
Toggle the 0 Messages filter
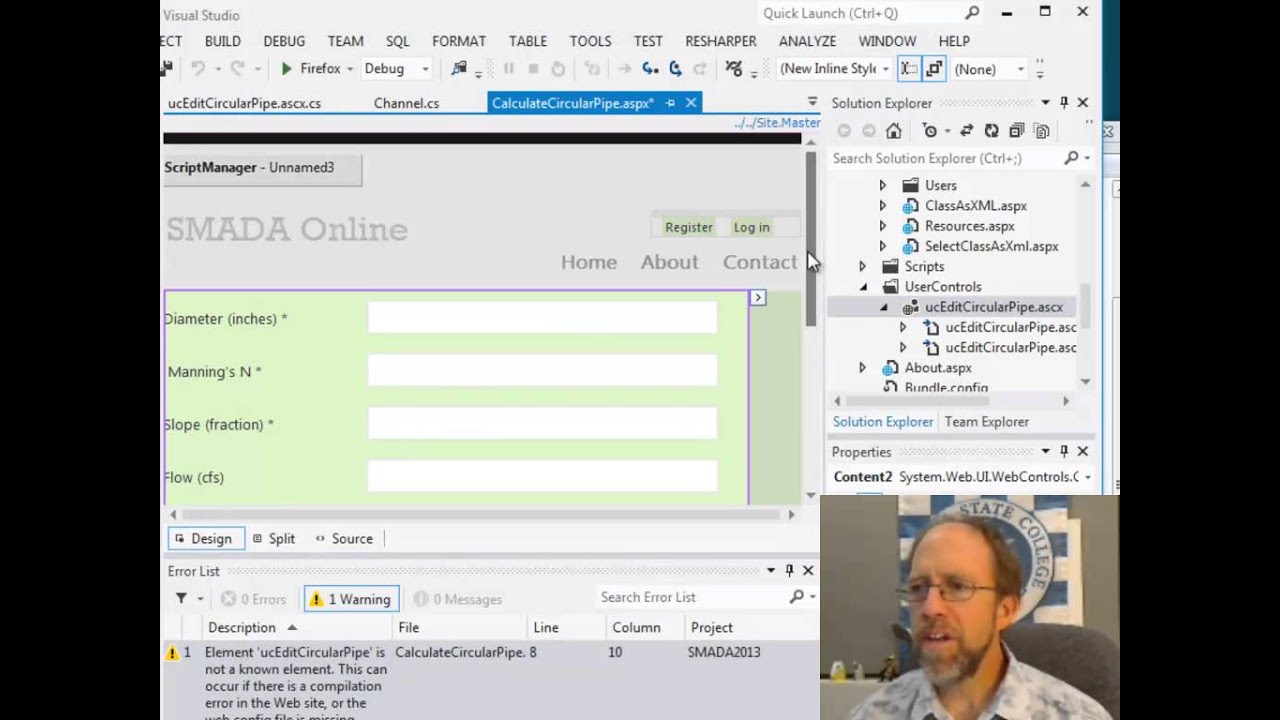click(x=458, y=599)
